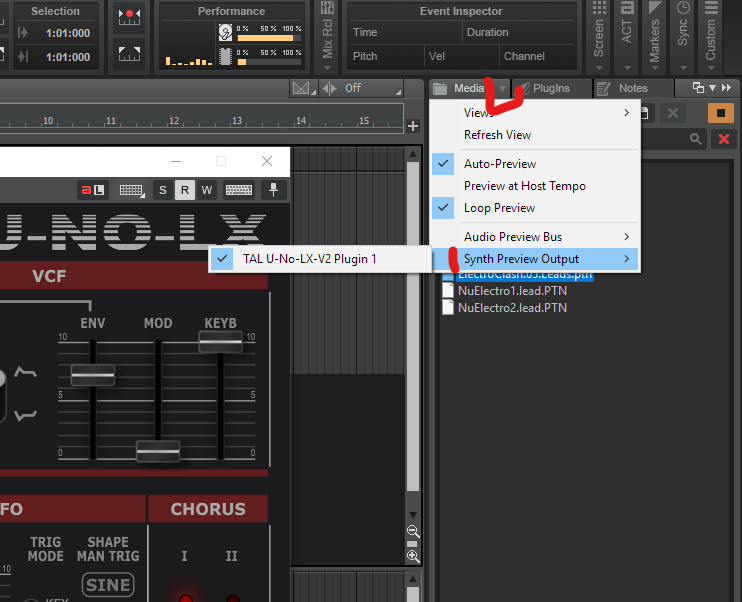Enable Preview at Host Tempo
Screen dimensions: 742x602
click(535, 186)
